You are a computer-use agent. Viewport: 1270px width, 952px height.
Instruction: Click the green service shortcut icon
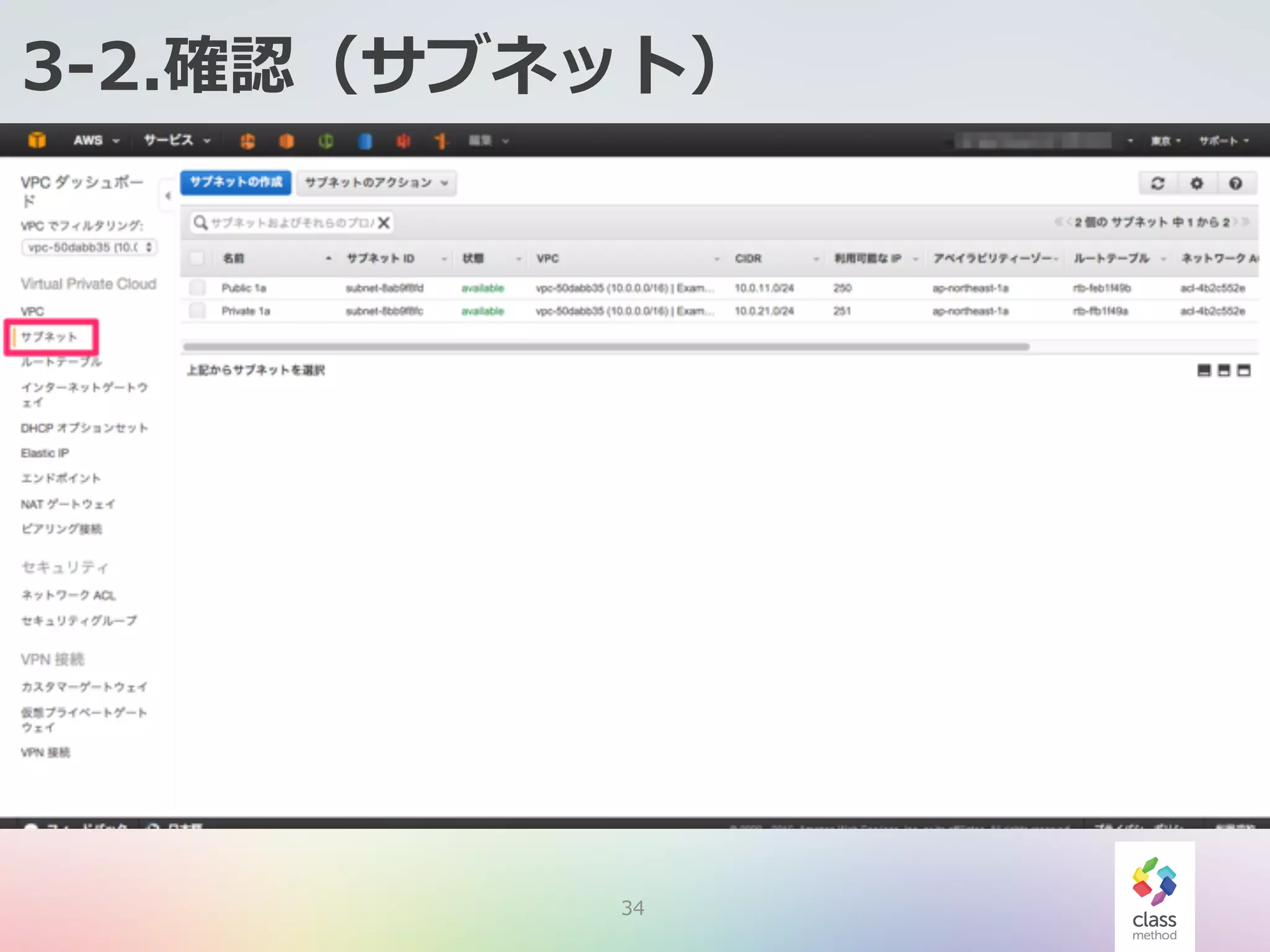tap(326, 141)
